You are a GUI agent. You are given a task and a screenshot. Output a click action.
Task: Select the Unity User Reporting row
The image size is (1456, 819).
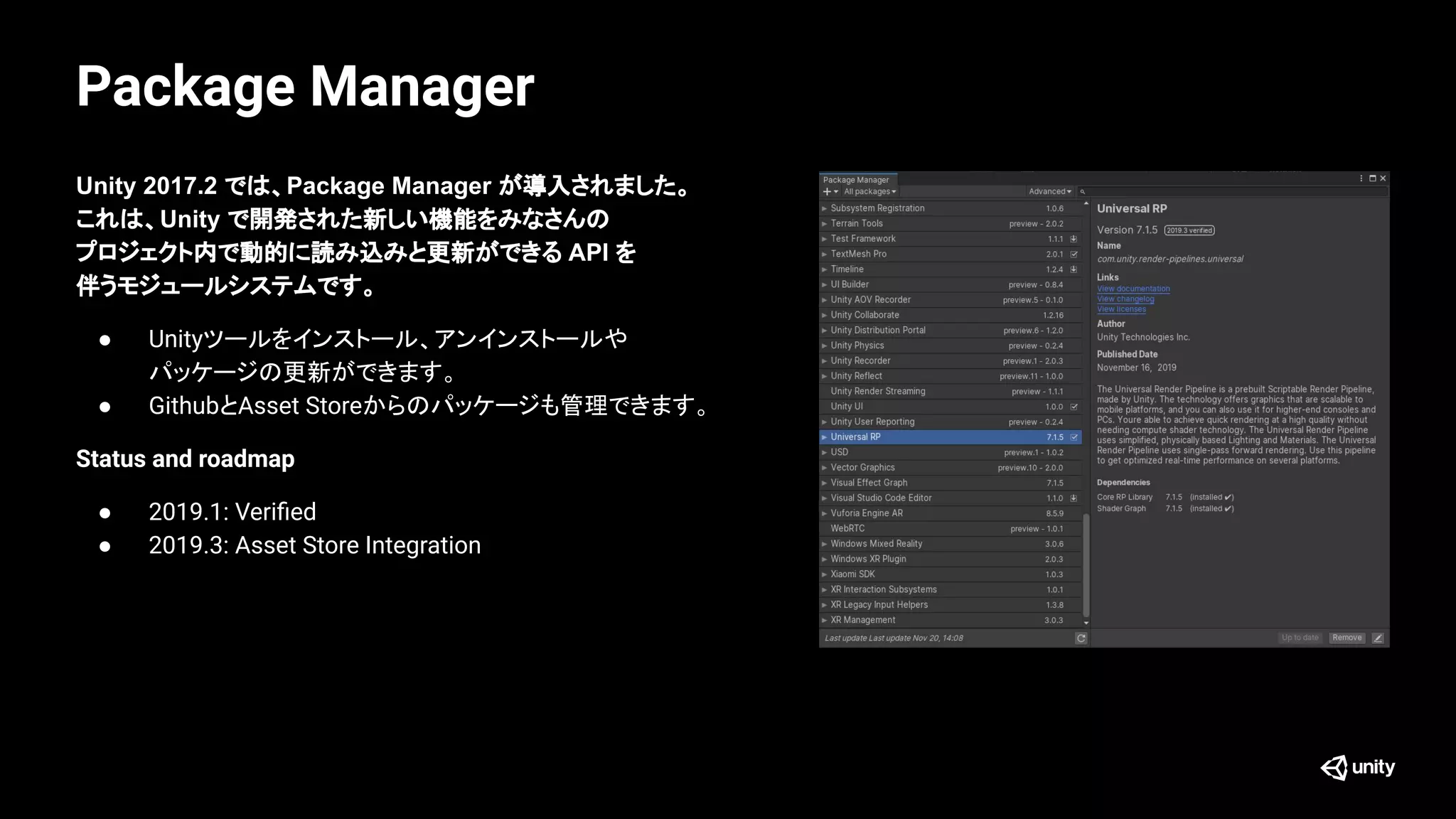951,422
